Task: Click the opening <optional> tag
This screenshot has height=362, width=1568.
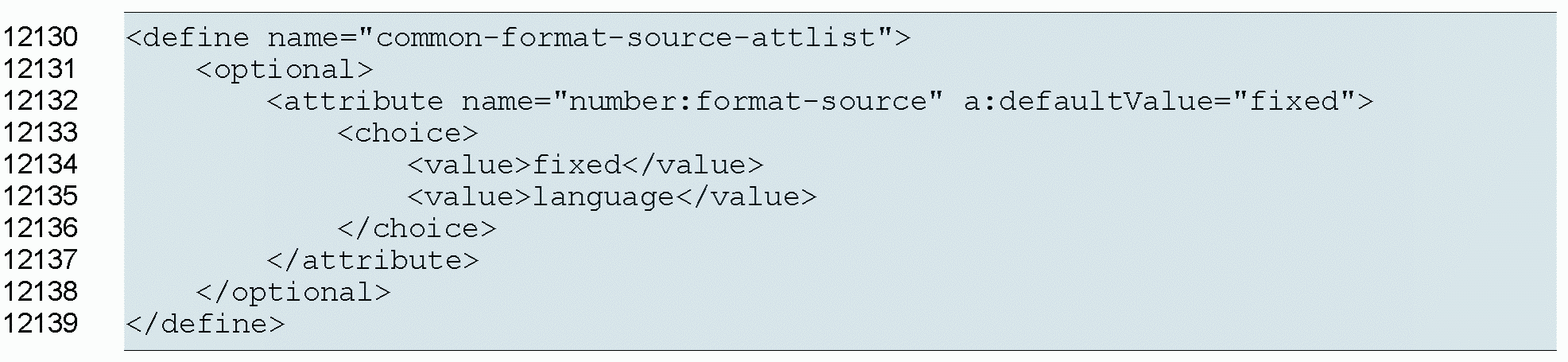Action: tap(285, 70)
